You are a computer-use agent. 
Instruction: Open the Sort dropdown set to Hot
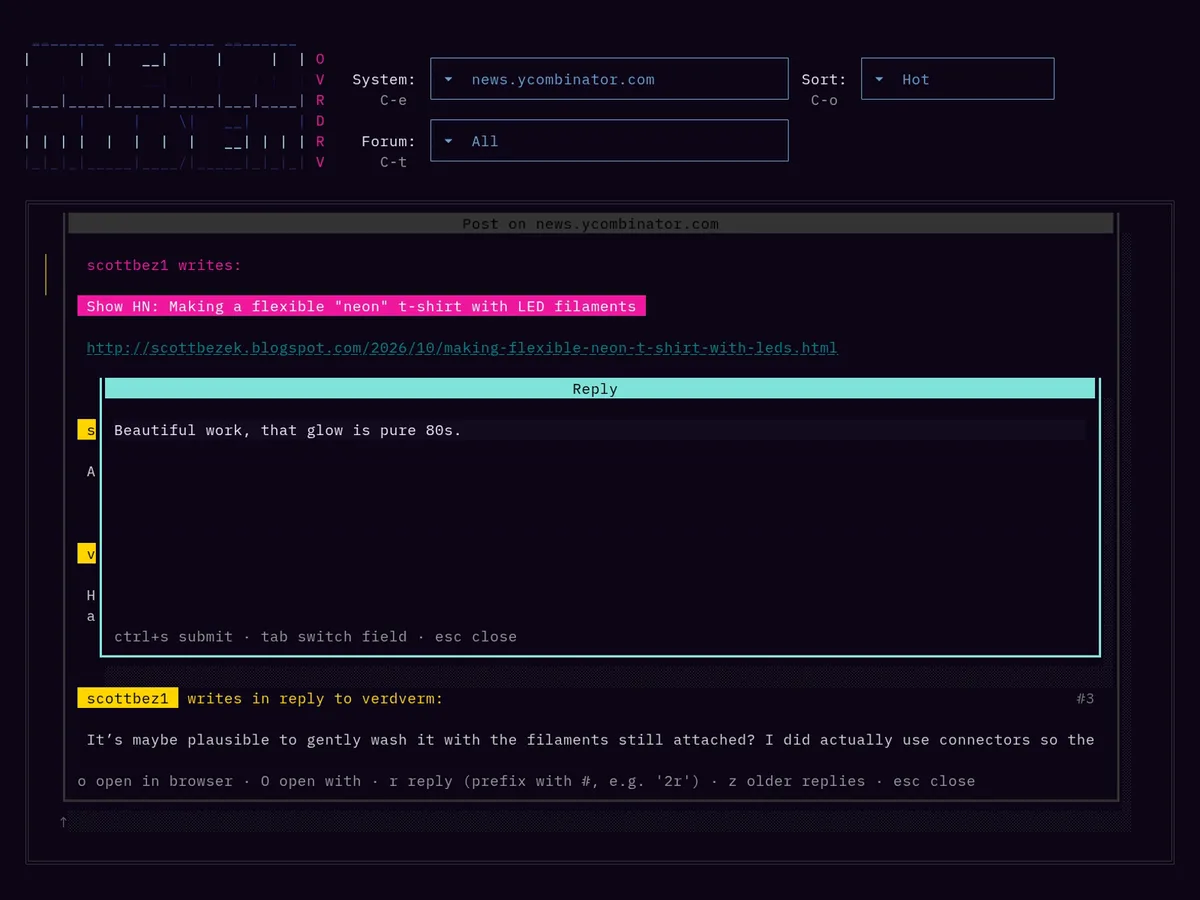tap(957, 79)
